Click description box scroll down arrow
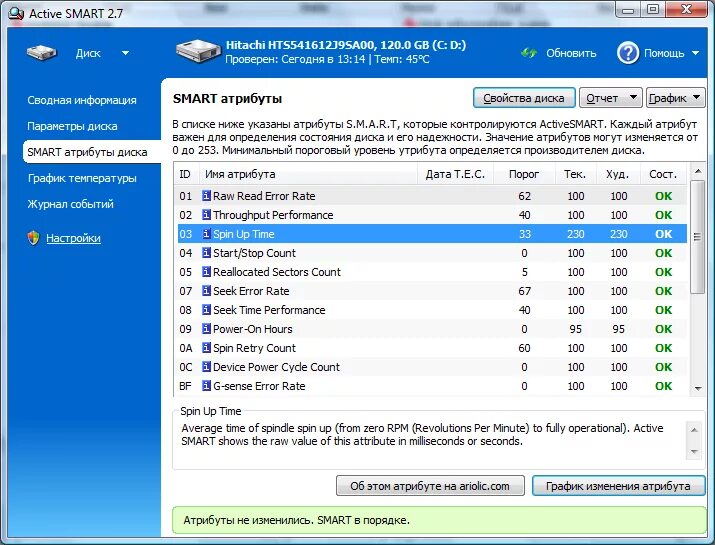The image size is (715, 545). 694,452
